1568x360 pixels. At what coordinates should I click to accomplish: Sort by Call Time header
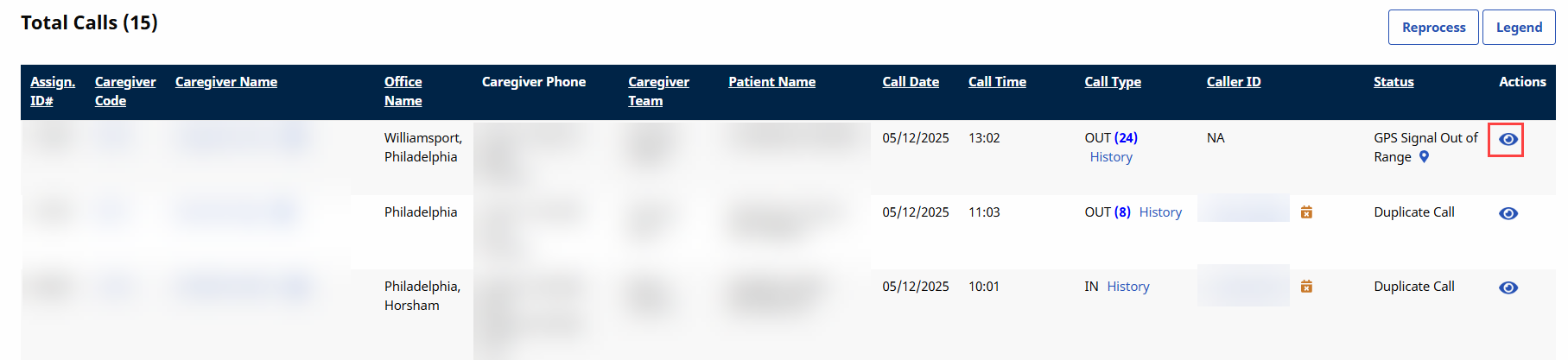click(x=997, y=82)
